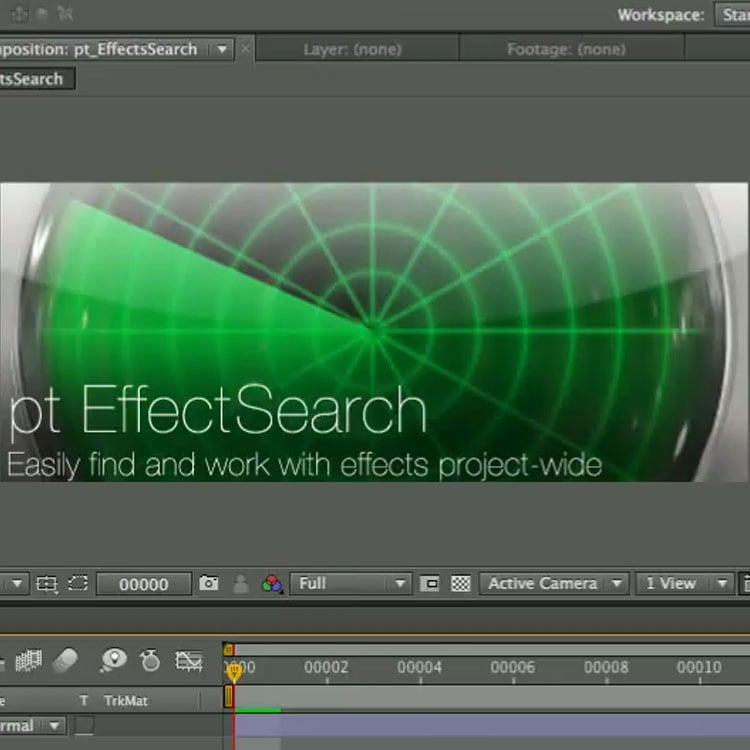Jump to 00006 on the time ruler
This screenshot has width=750, height=750.
pos(513,667)
